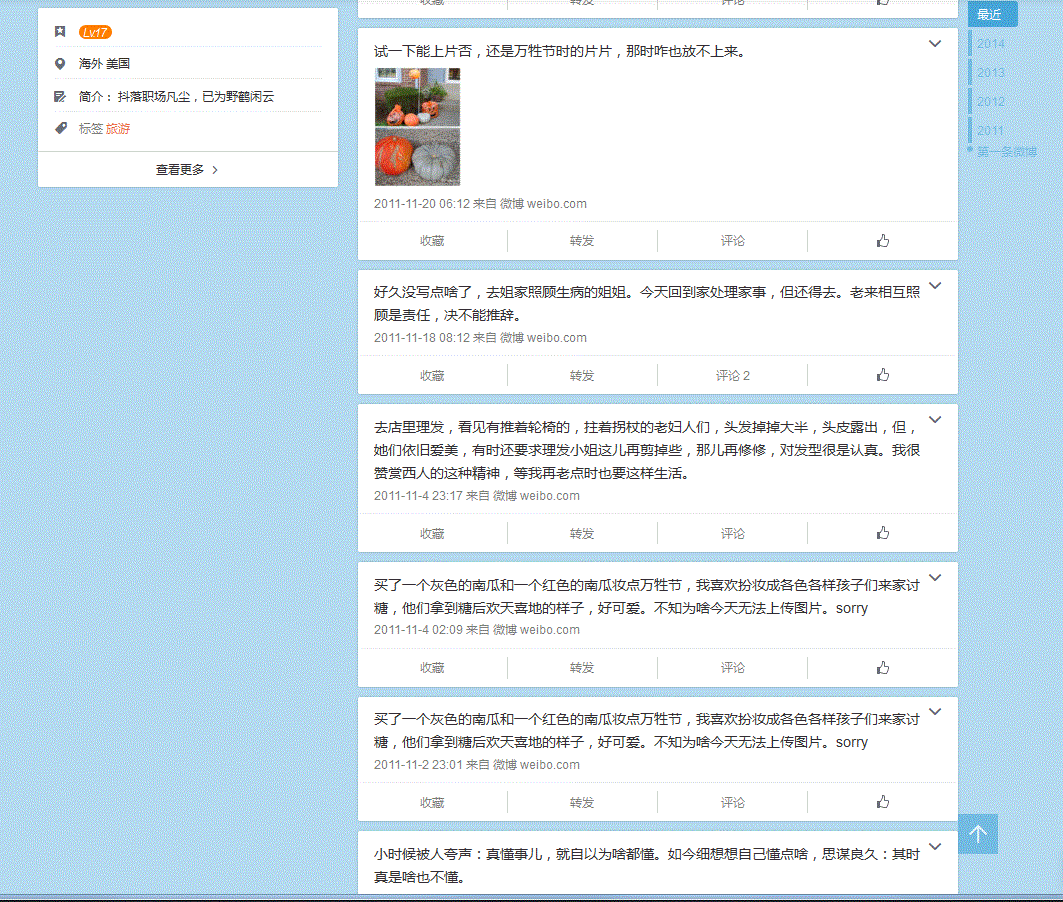The width and height of the screenshot is (1063, 902).
Task: Open chevron menu on the hair salon post
Action: pos(935,420)
